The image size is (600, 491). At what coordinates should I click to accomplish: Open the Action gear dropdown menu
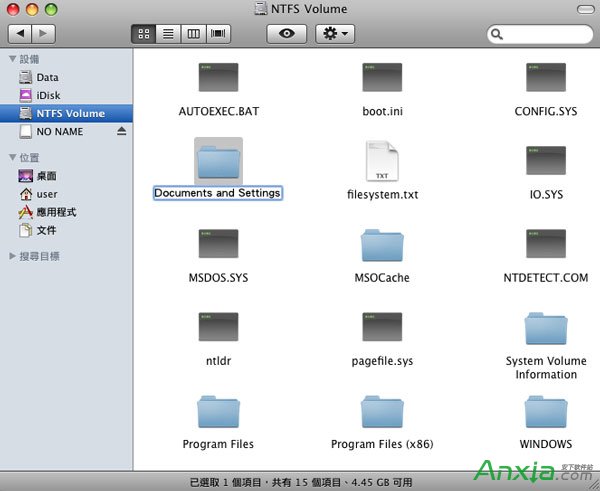[x=334, y=34]
